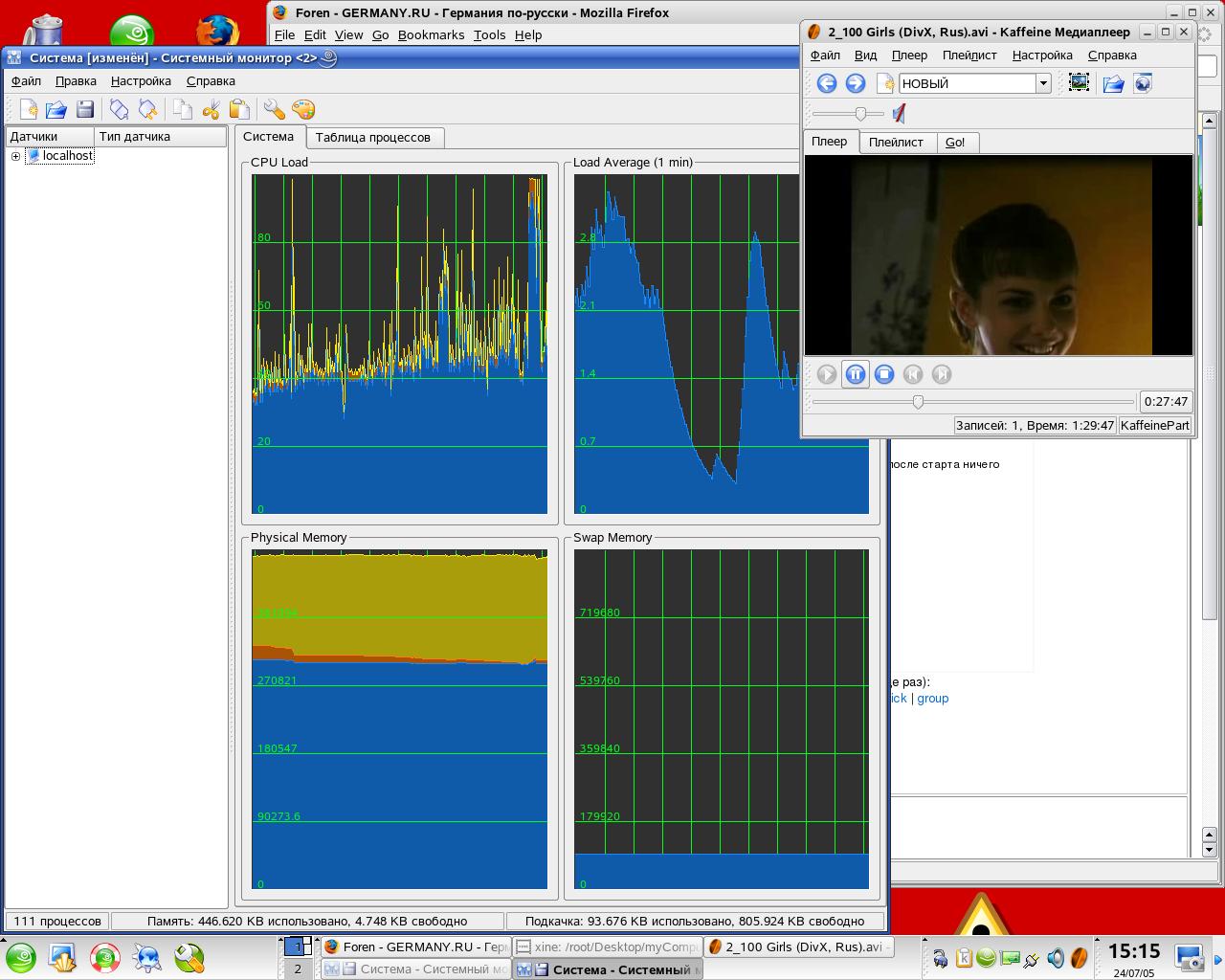Click the cut scissors icon
This screenshot has height=980, width=1225.
click(211, 109)
